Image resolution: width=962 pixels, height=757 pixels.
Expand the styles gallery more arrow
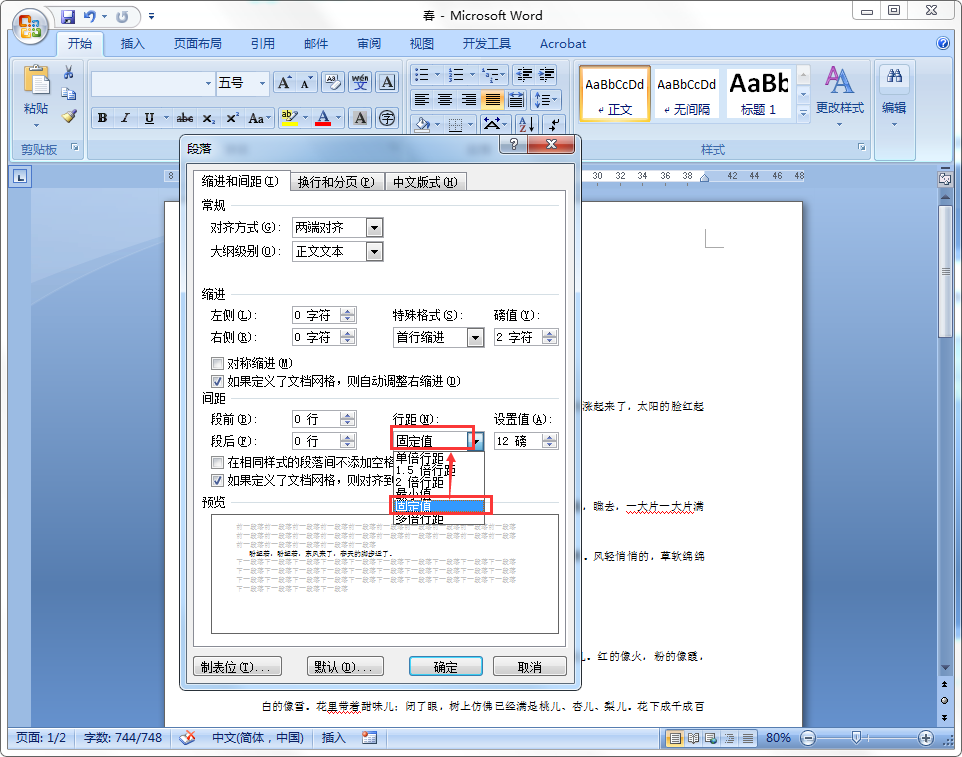point(803,113)
